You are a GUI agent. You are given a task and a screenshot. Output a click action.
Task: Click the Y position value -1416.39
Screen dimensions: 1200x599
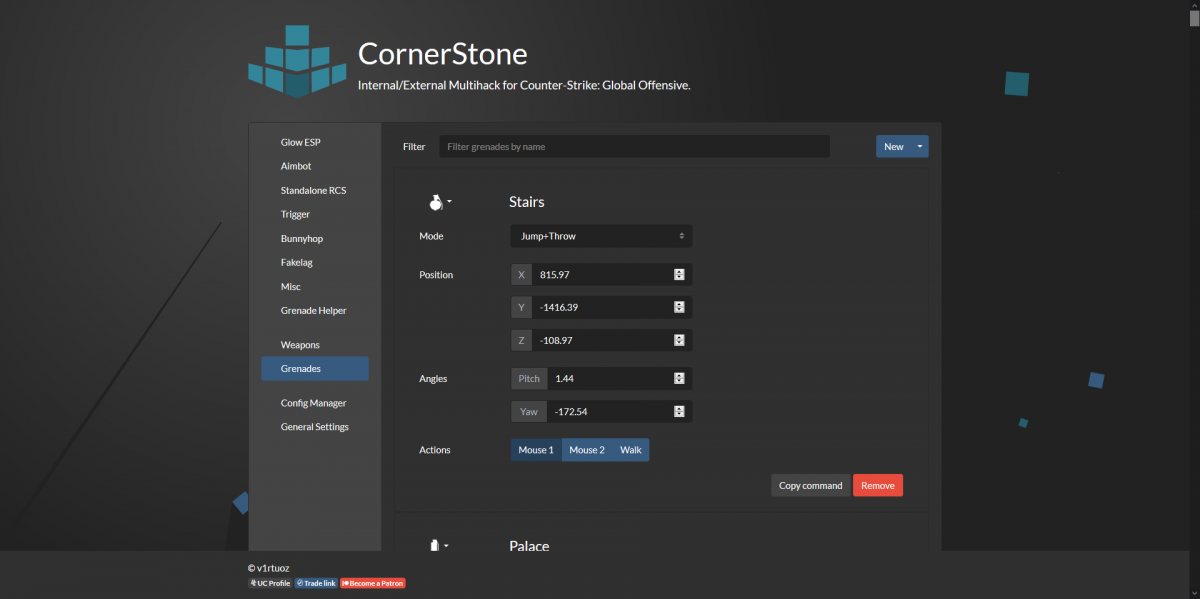coord(559,307)
